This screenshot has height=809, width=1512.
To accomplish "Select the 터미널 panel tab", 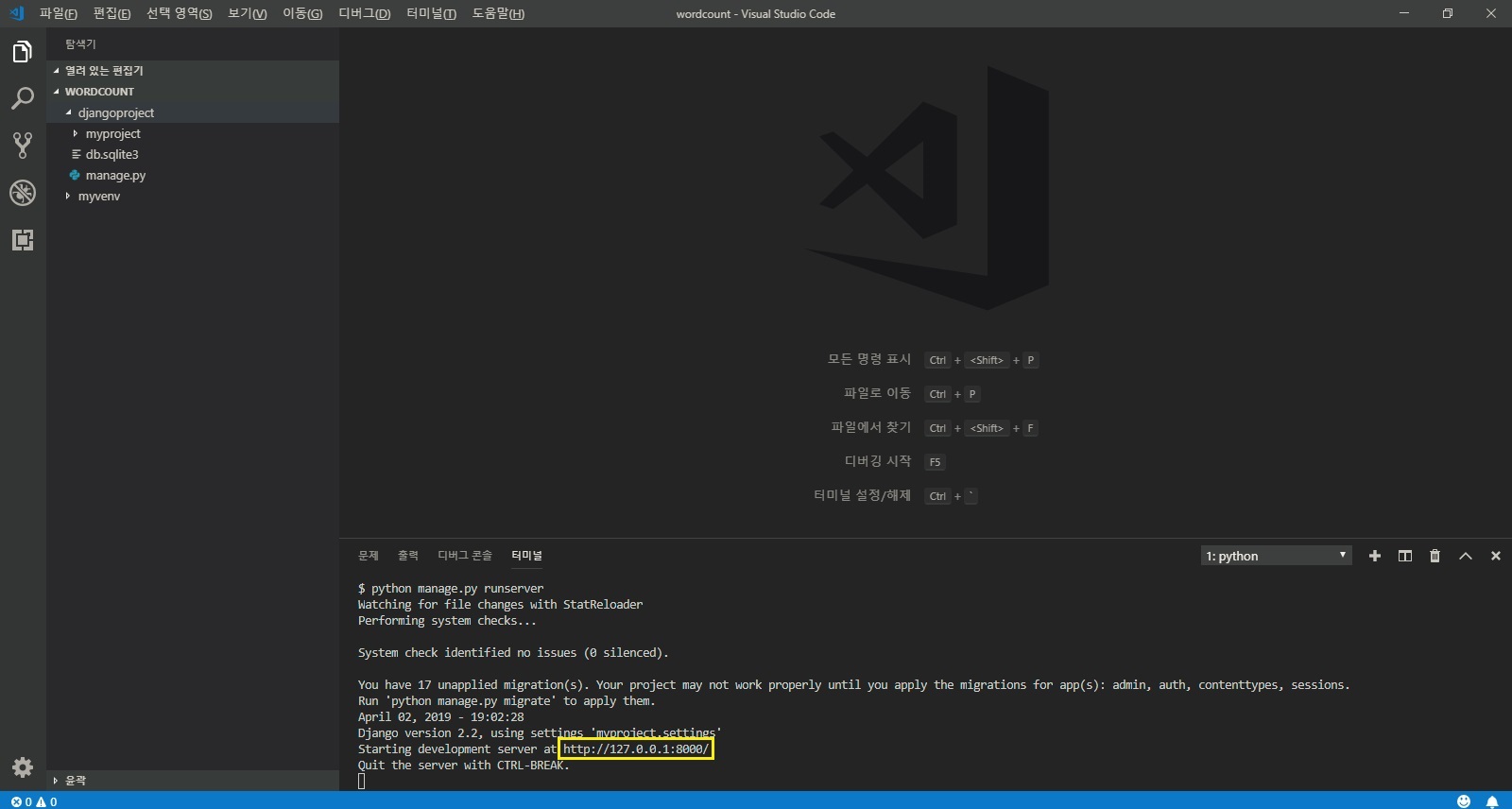I will tap(526, 556).
